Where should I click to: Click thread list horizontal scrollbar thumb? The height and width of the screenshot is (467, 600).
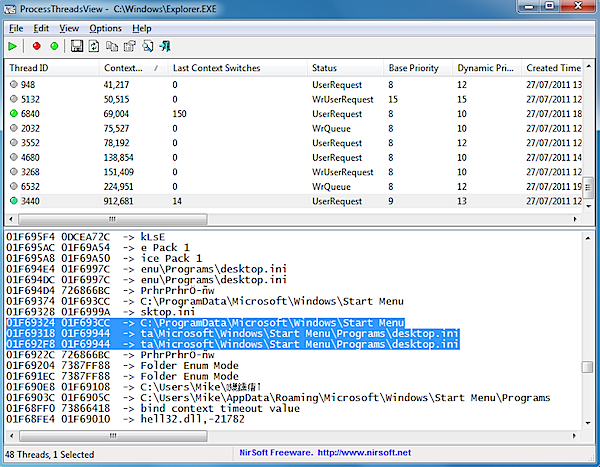pyautogui.click(x=113, y=219)
